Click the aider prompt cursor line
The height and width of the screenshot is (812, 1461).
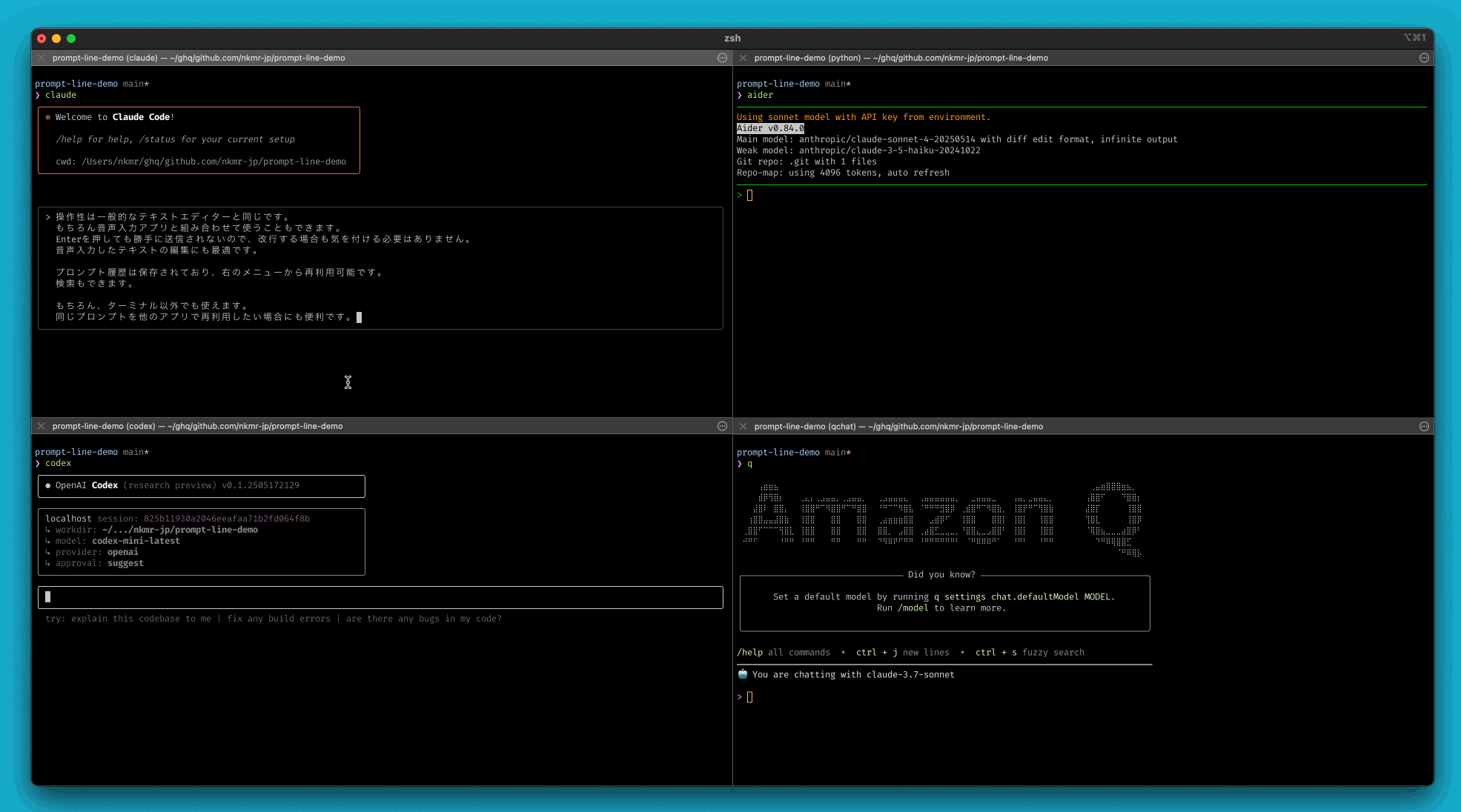click(x=749, y=196)
